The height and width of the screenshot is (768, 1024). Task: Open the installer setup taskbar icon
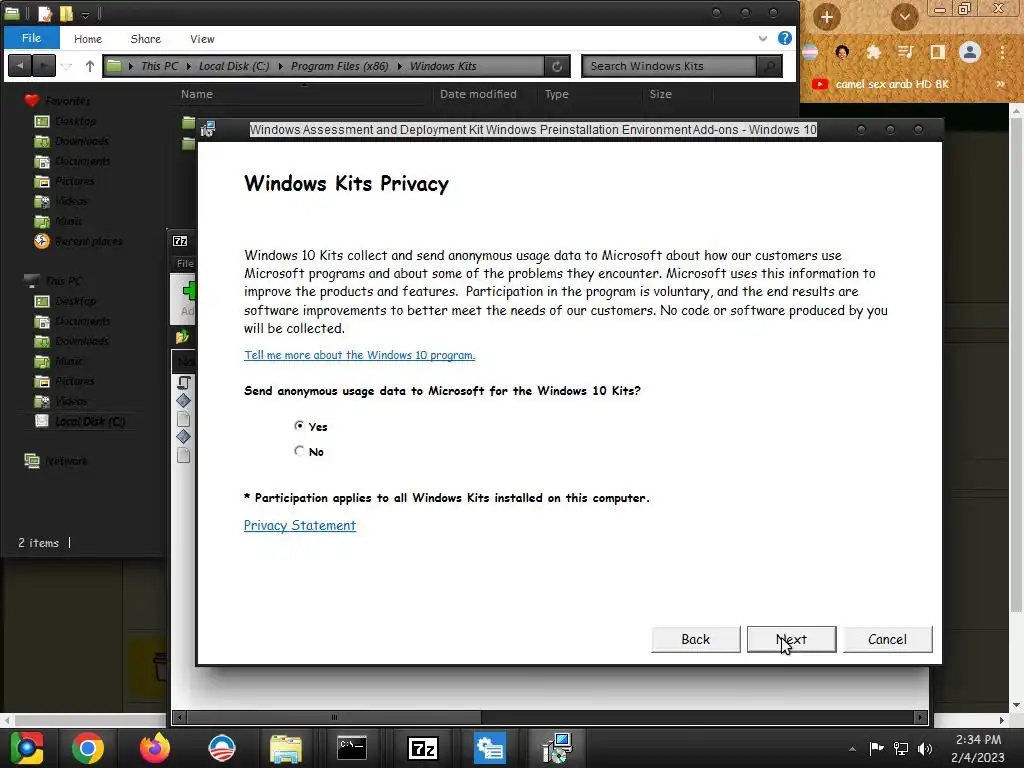coord(558,748)
